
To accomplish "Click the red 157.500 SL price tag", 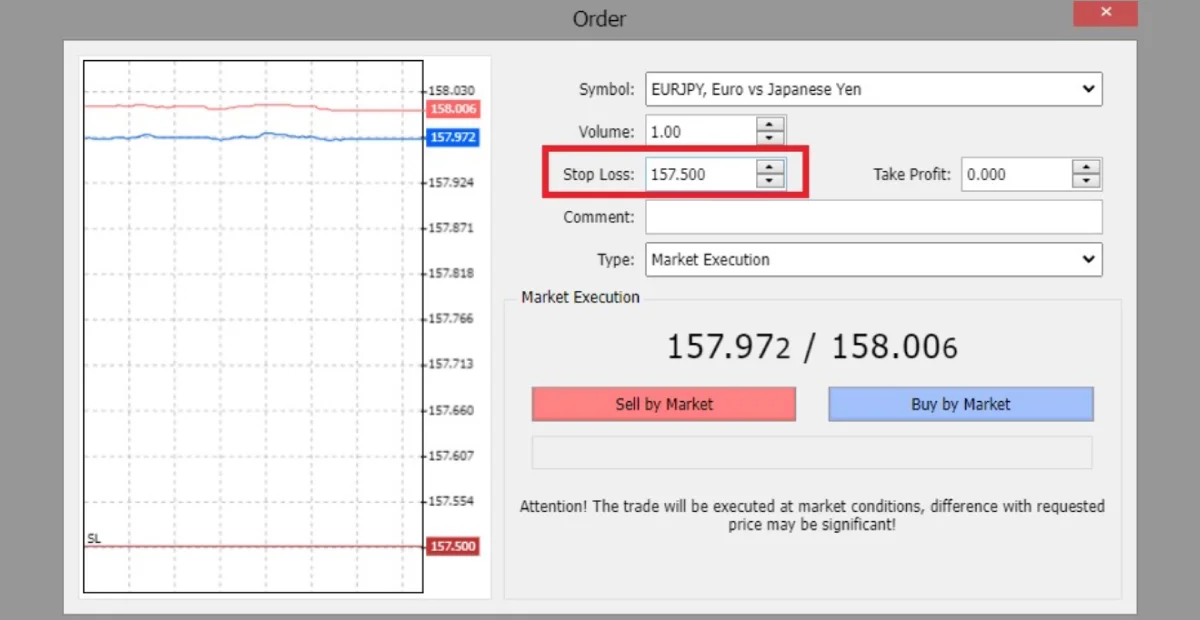I will [452, 546].
